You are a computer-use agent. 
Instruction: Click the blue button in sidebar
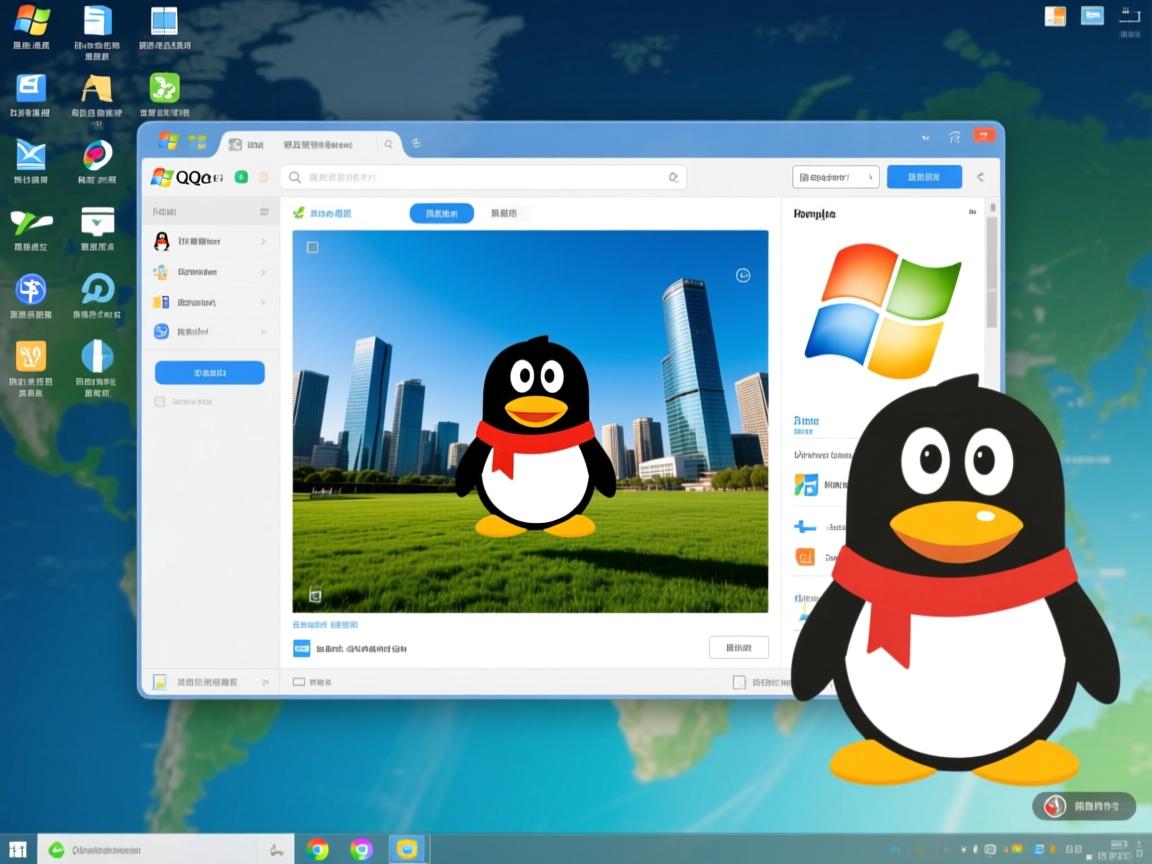click(x=210, y=372)
